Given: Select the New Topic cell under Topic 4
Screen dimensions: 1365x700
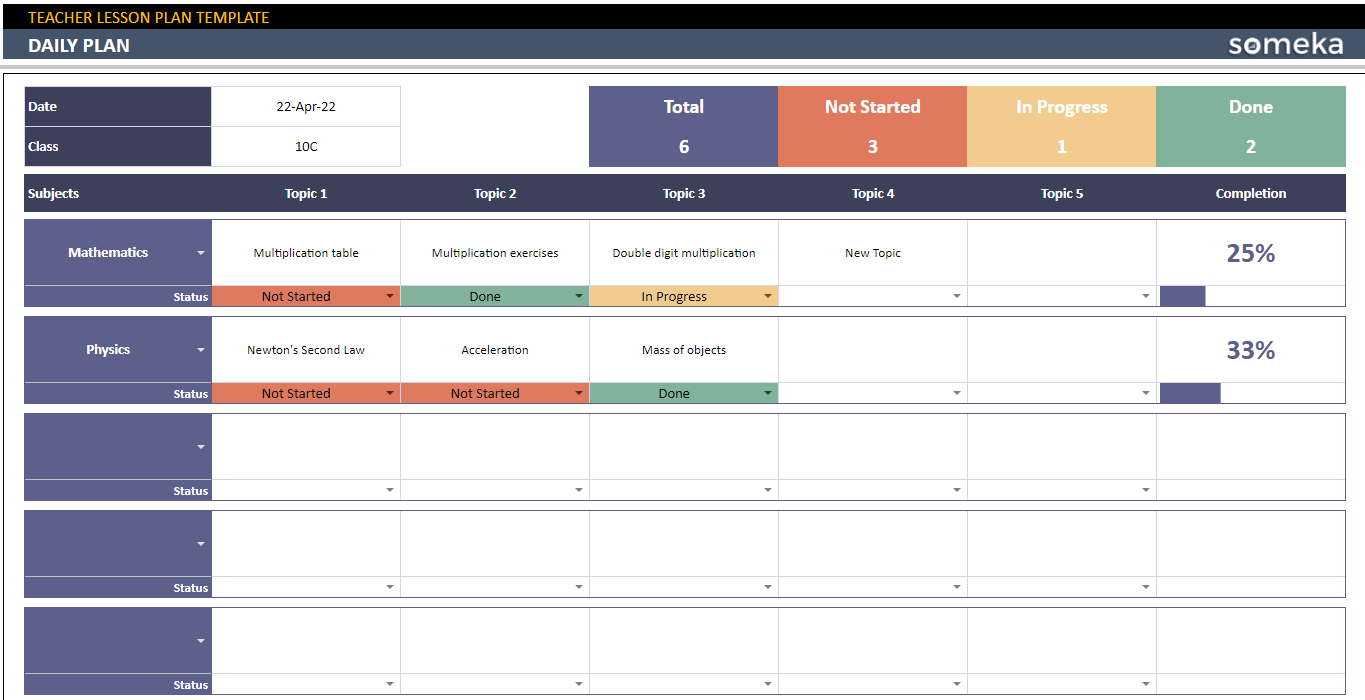Looking at the screenshot, I should (x=872, y=252).
